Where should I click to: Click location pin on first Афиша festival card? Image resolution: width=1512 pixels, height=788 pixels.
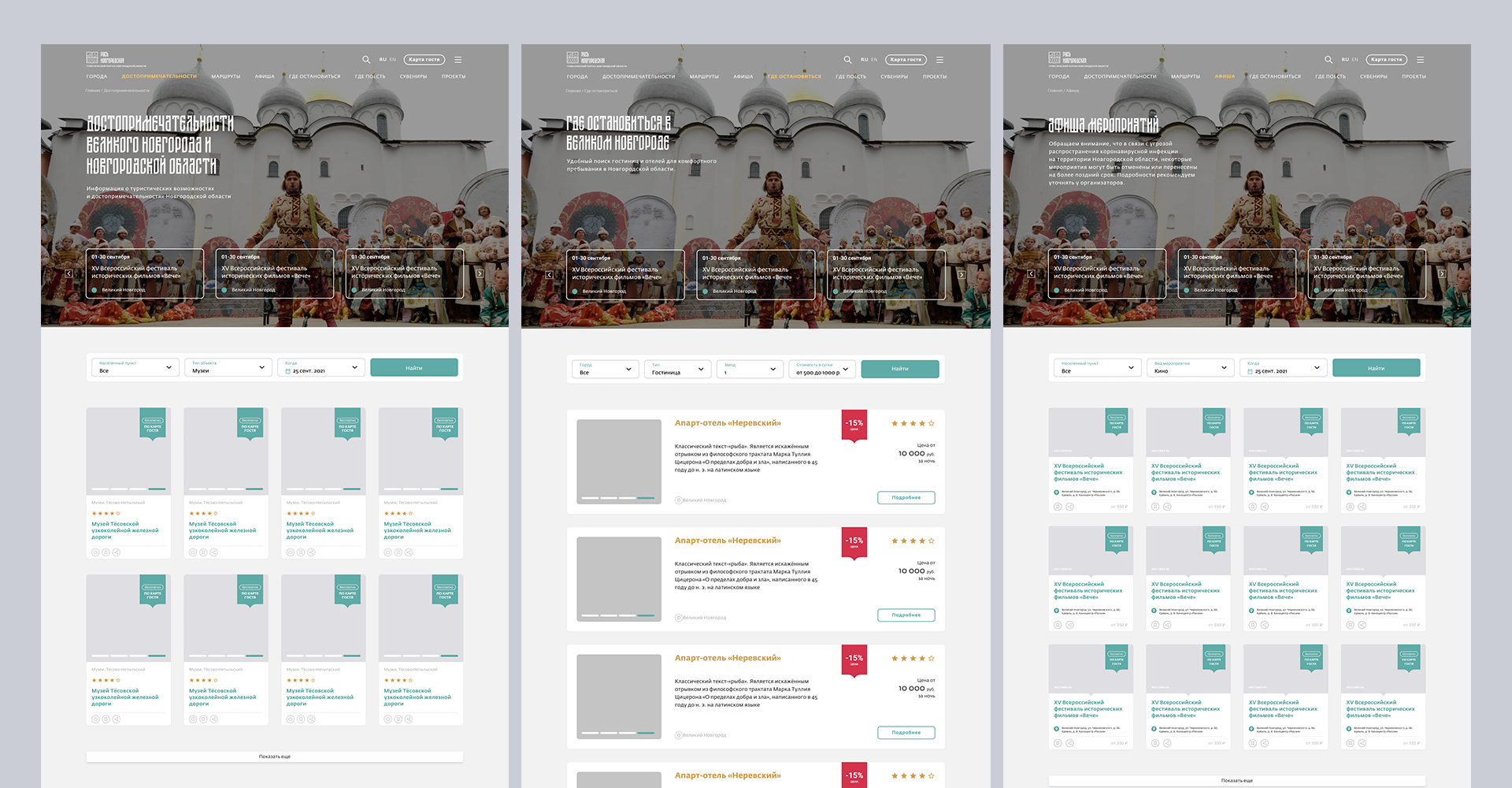click(x=1057, y=492)
